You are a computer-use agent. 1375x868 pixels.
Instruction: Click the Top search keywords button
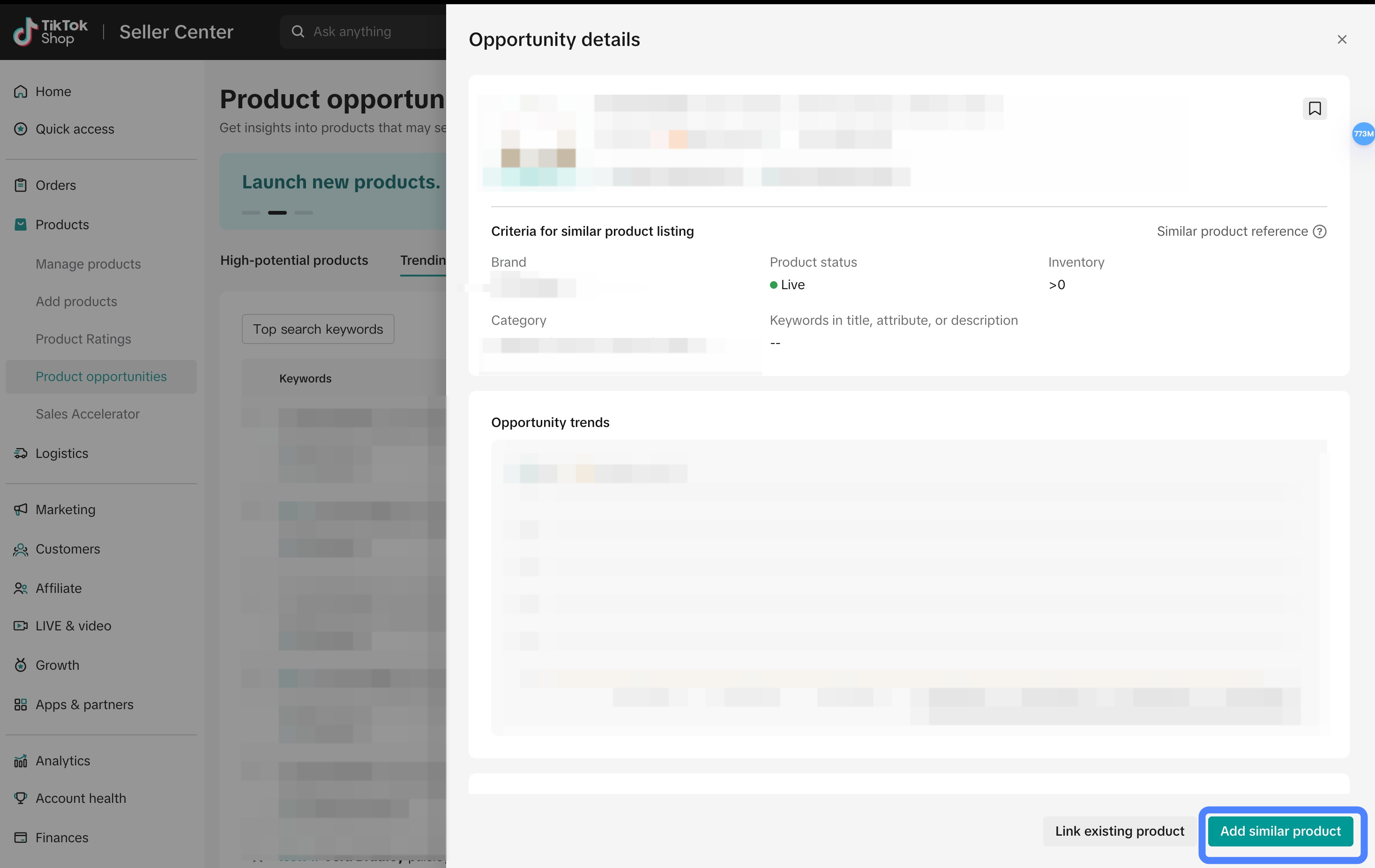pos(318,329)
